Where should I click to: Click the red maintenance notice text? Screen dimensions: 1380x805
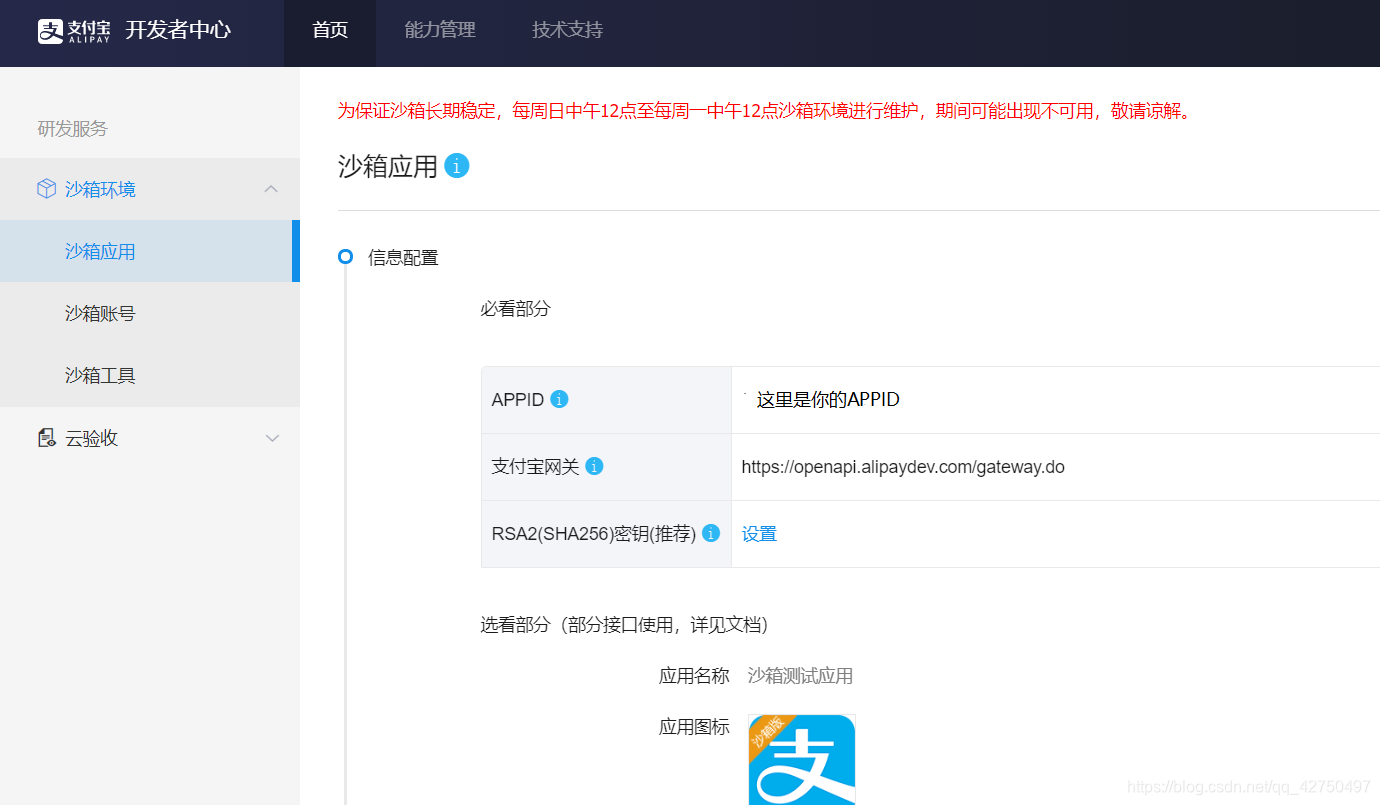click(765, 111)
